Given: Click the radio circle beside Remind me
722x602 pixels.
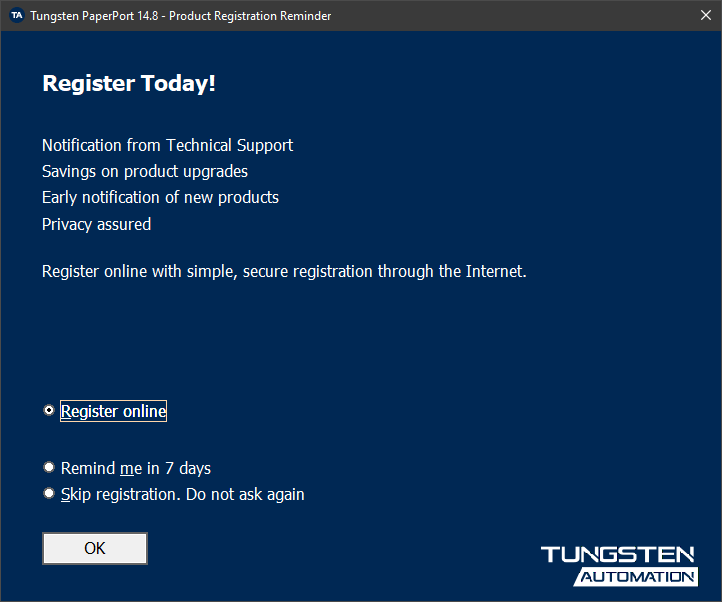Looking at the screenshot, I should coord(49,467).
